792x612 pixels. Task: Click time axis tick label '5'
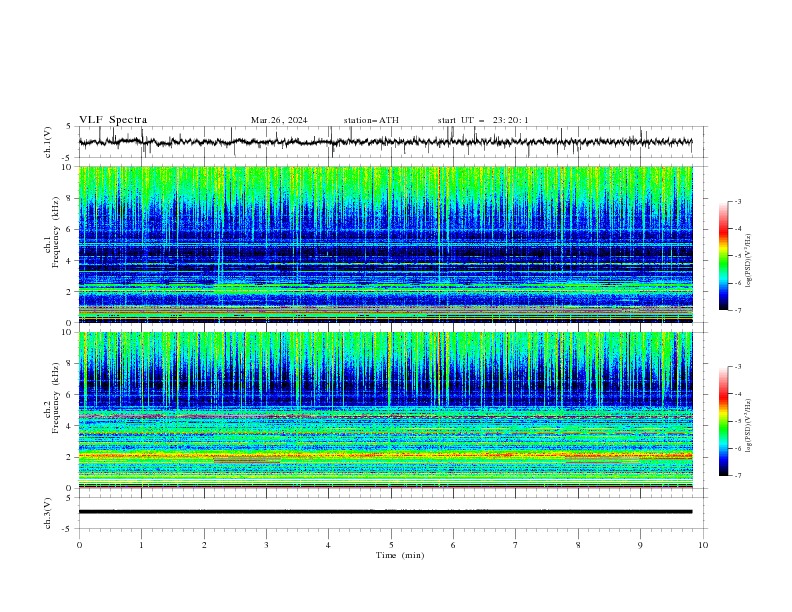point(391,545)
